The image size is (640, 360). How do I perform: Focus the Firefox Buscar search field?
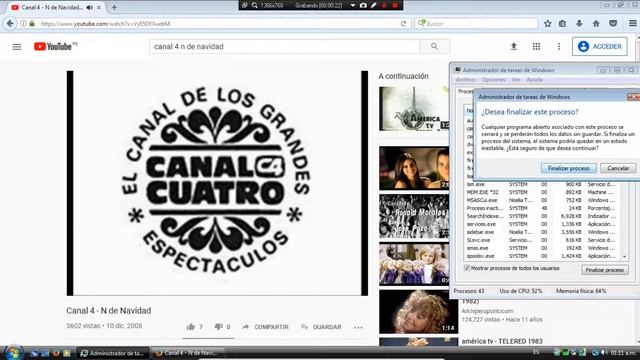476,24
